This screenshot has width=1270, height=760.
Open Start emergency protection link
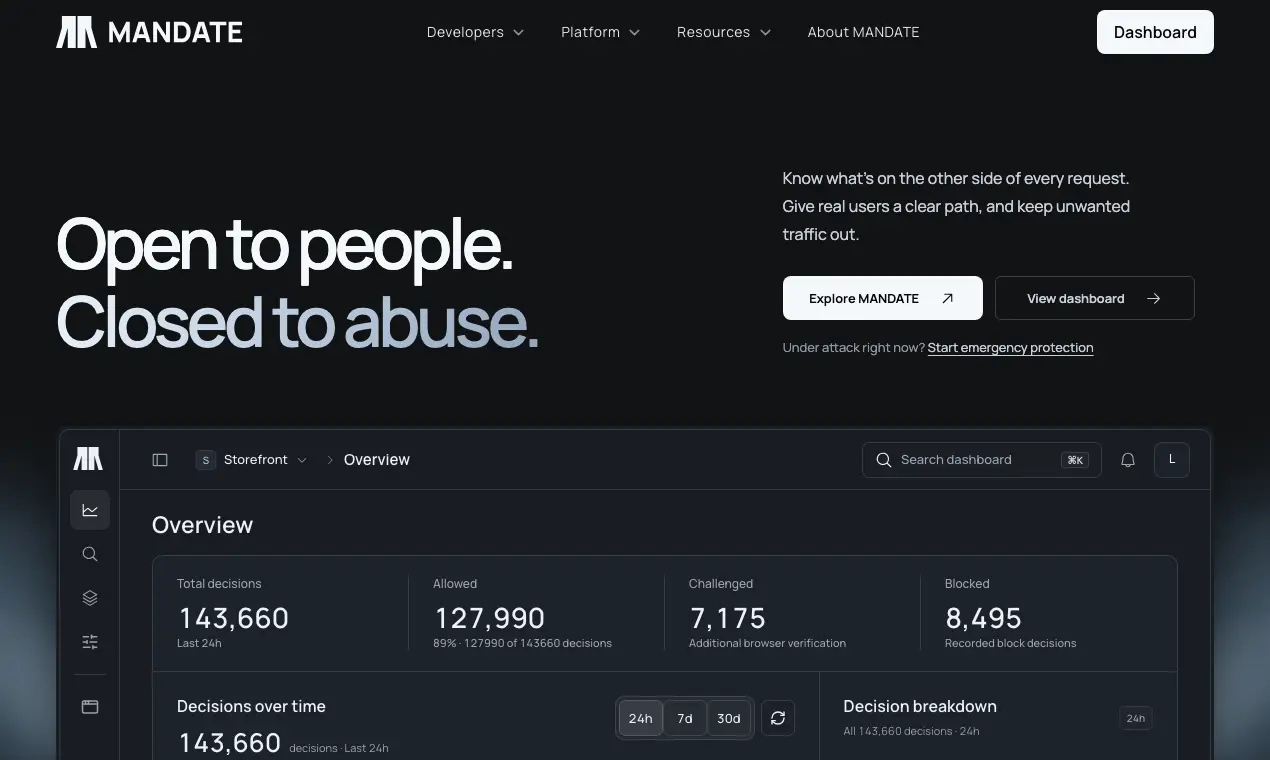[x=1010, y=348]
